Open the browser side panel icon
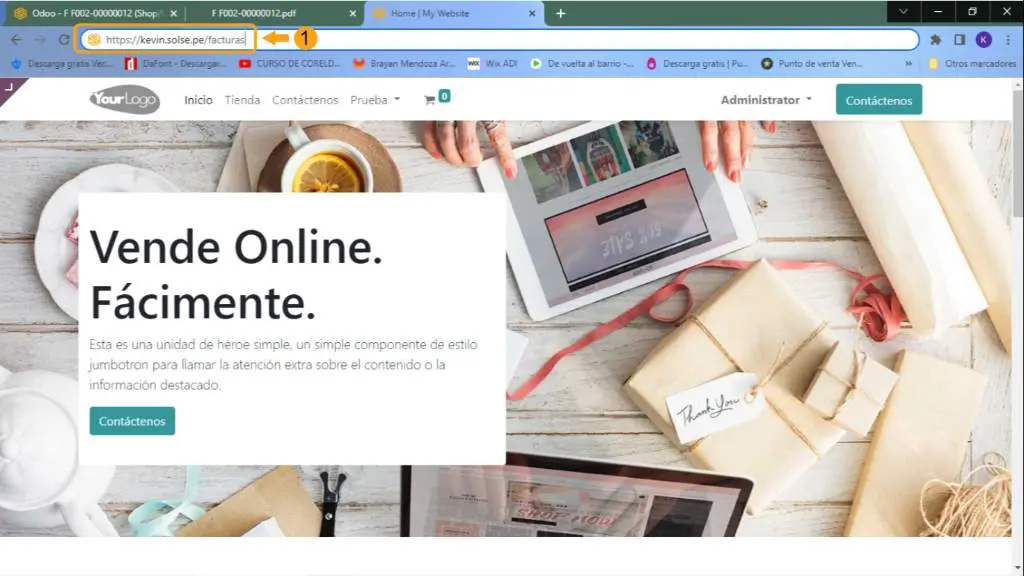 (960, 40)
